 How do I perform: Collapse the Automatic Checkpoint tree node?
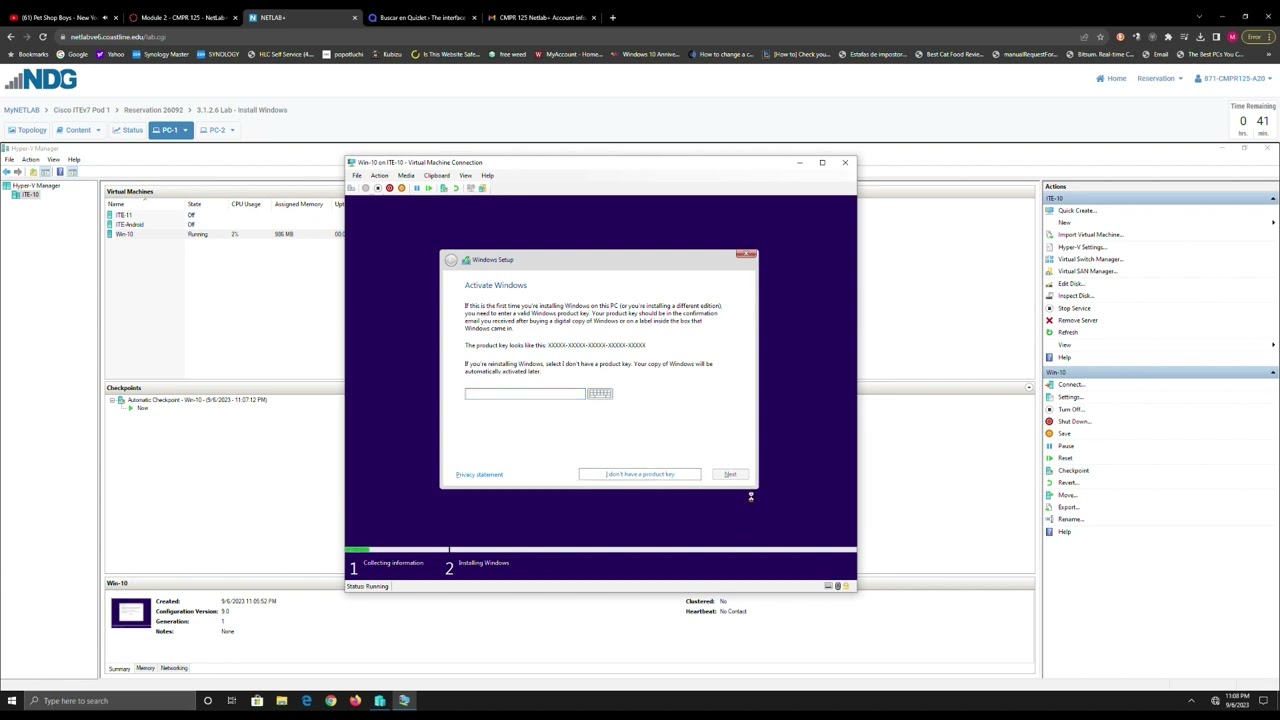[112, 400]
